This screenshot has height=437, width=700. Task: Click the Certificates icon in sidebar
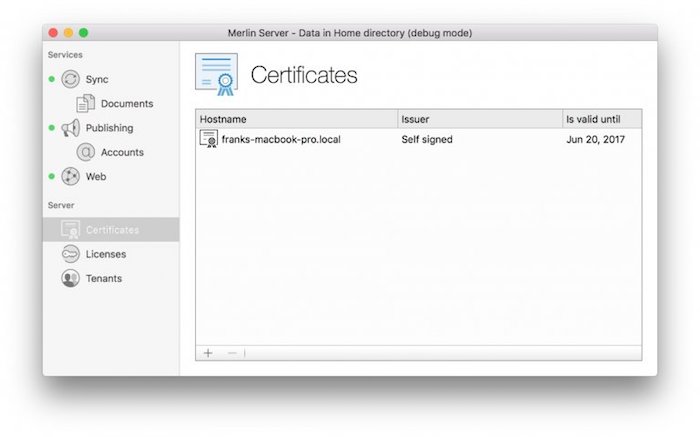[x=71, y=229]
